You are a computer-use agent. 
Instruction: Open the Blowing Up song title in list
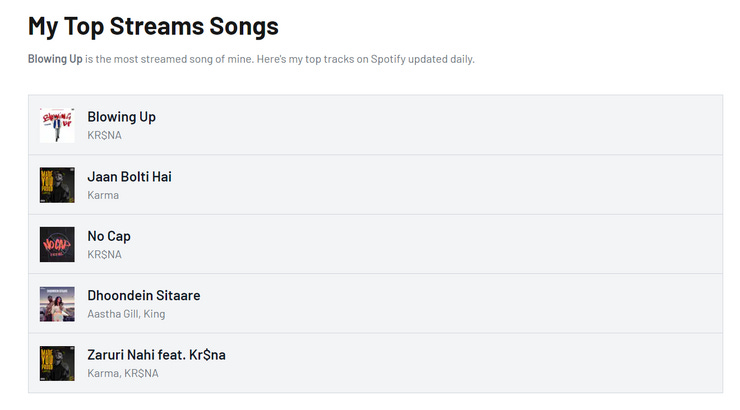click(x=121, y=117)
